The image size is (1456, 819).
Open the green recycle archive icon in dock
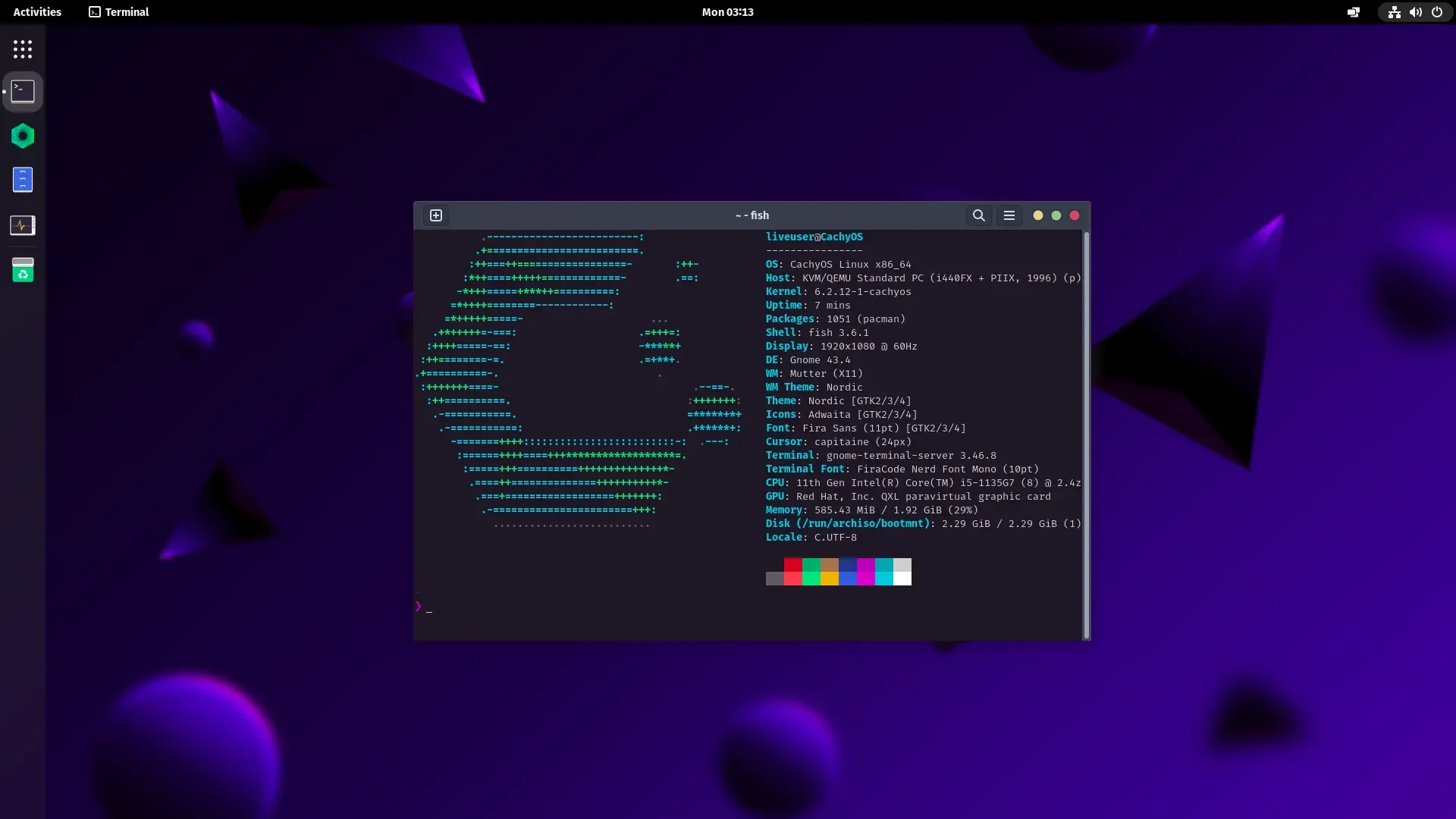(x=23, y=269)
